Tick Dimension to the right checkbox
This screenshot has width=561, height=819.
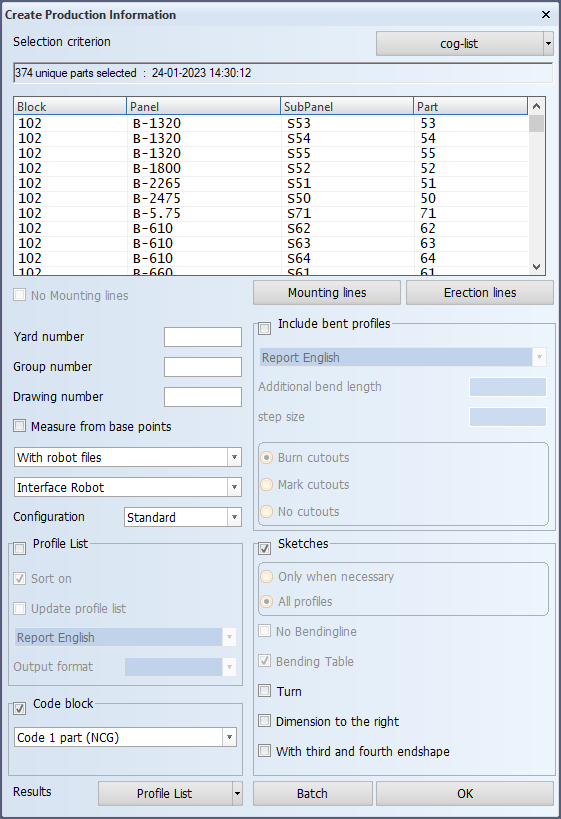265,721
